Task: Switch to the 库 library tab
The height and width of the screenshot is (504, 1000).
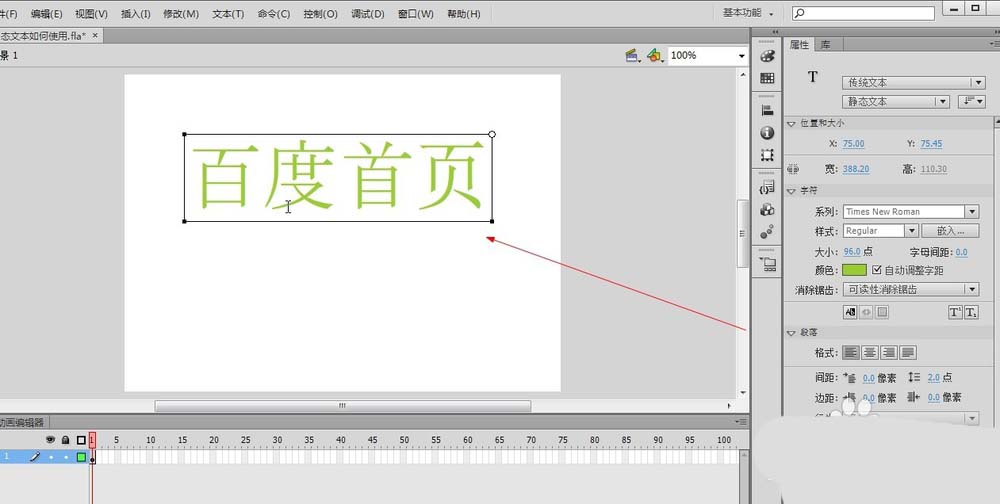Action: pyautogui.click(x=825, y=44)
